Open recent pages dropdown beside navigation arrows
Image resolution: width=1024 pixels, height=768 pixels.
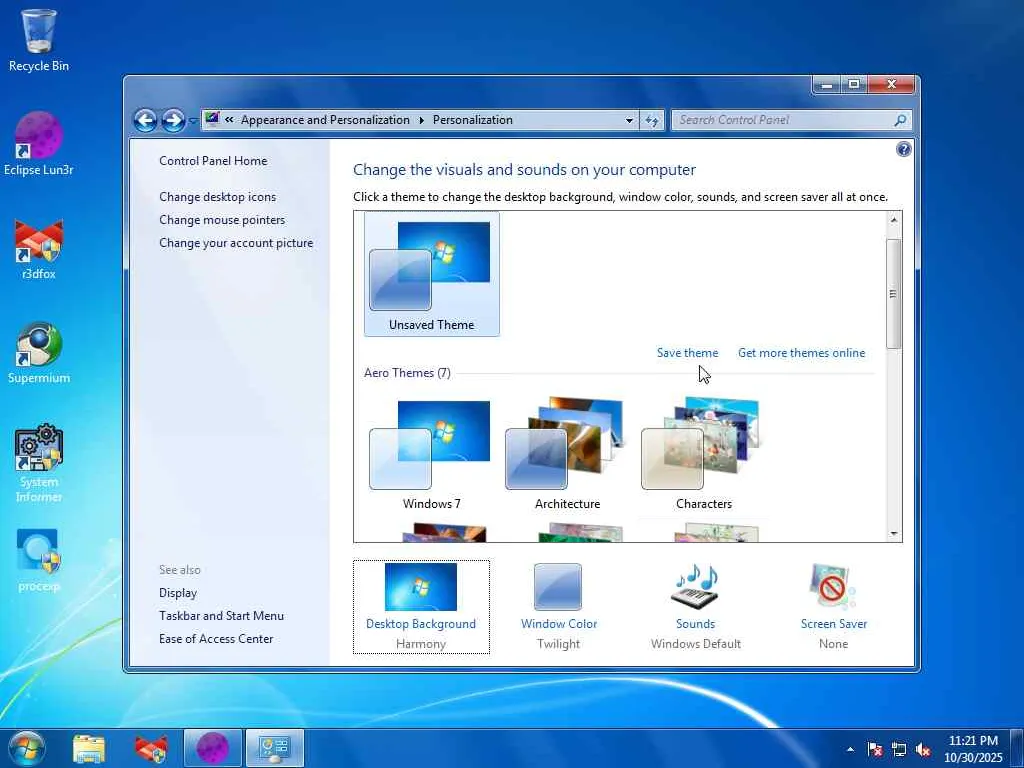[193, 121]
